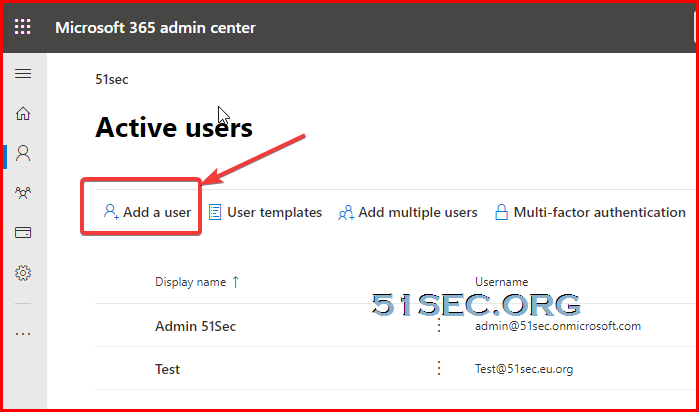Open Teams & groups sidebar icon
Screen dimensions: 699x412
click(23, 193)
